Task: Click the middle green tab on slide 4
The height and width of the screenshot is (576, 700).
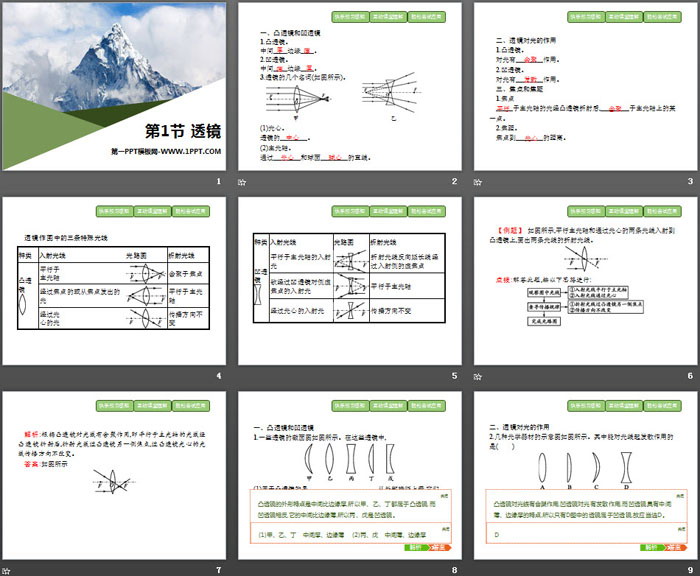Action: (152, 211)
